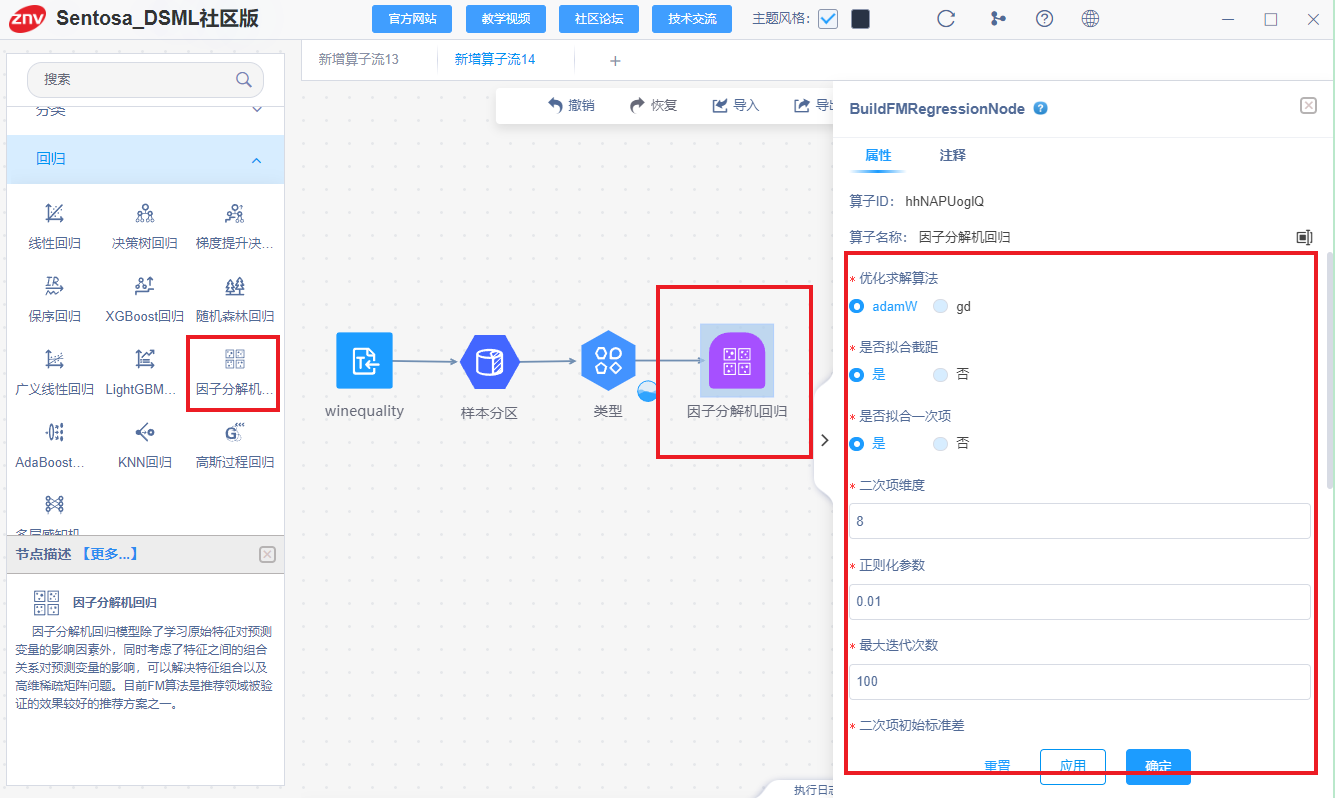Open the 注释 tab

(953, 156)
